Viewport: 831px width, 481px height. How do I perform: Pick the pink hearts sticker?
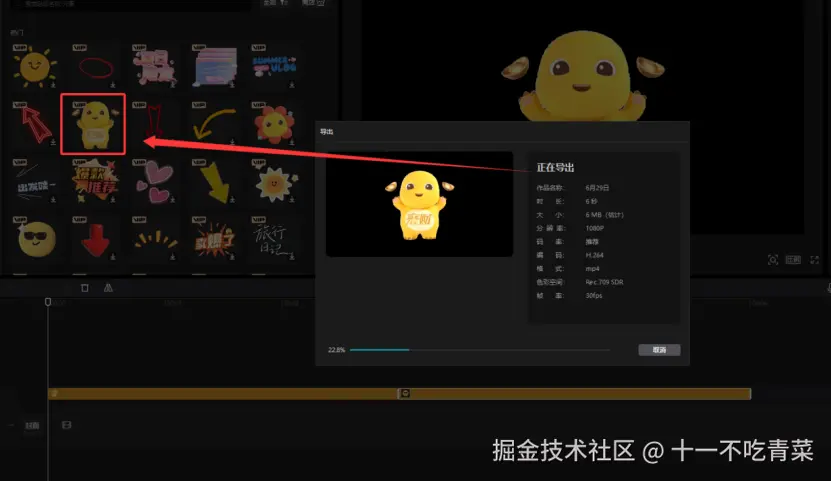[x=155, y=182]
